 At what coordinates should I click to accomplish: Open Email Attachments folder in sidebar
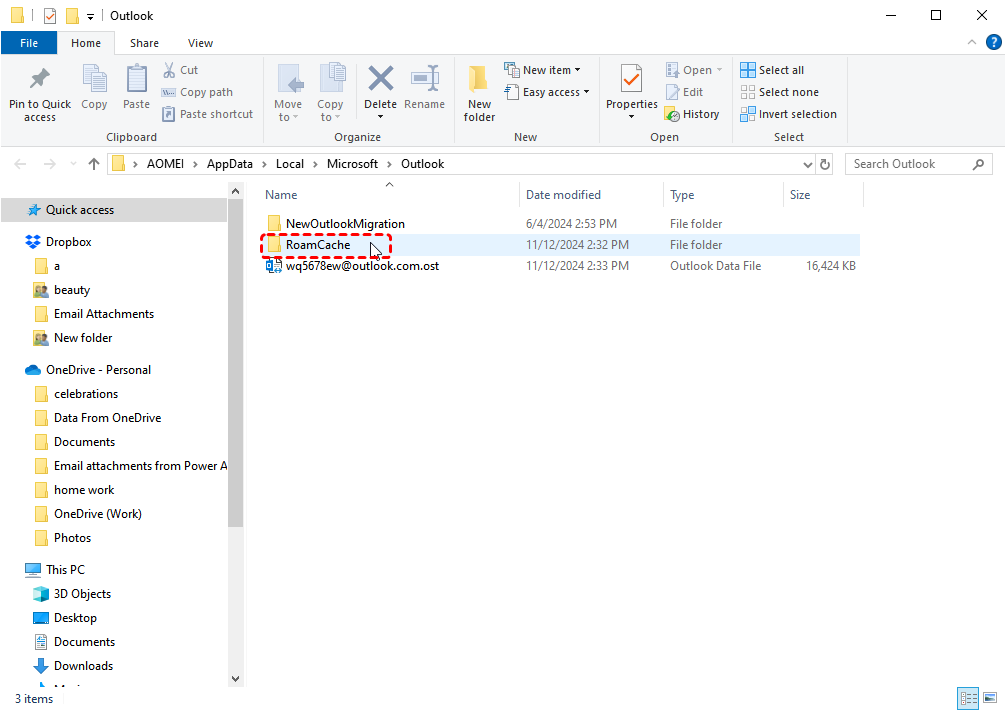pyautogui.click(x=104, y=314)
